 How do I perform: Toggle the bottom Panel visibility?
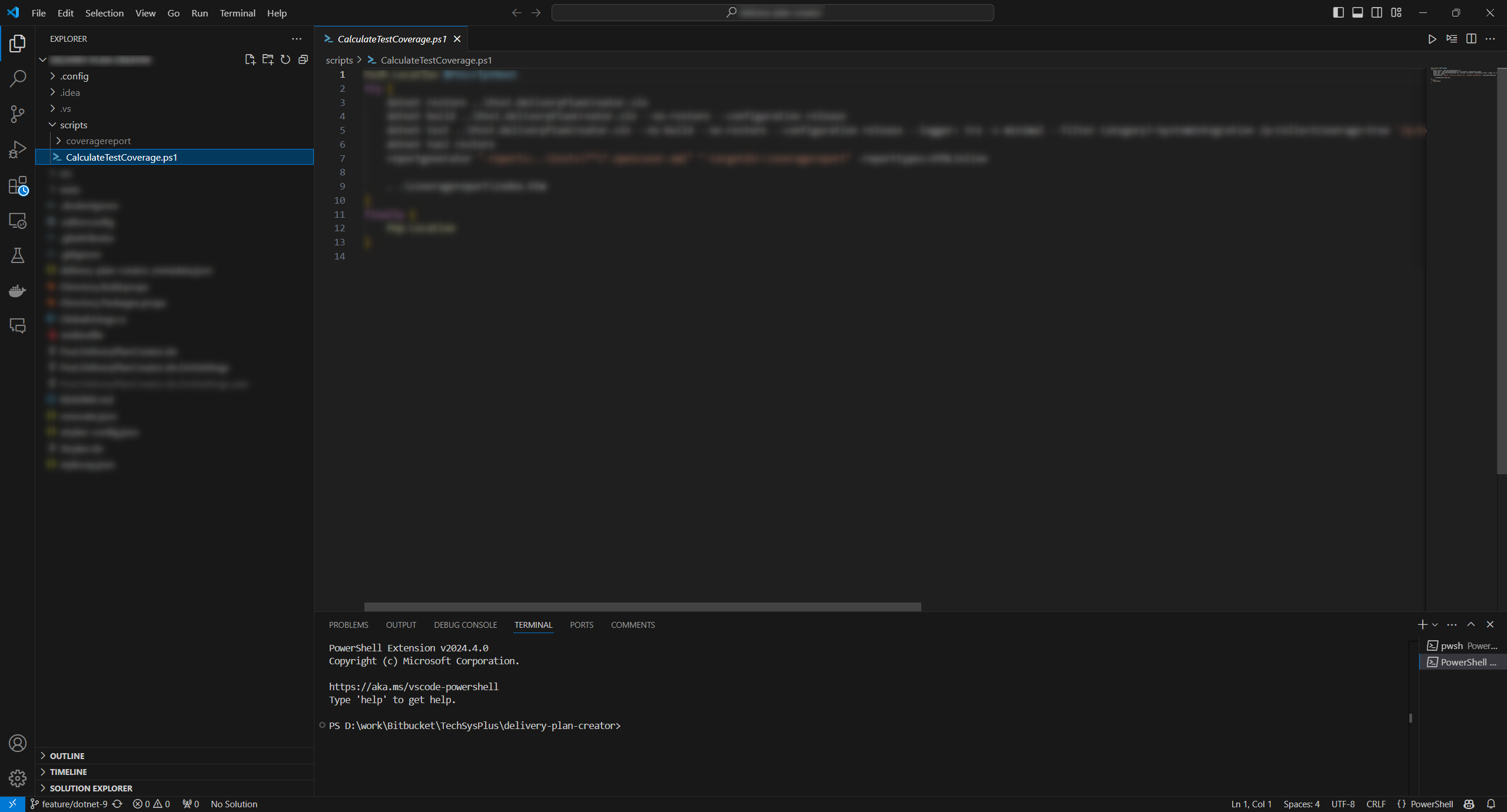[x=1357, y=12]
